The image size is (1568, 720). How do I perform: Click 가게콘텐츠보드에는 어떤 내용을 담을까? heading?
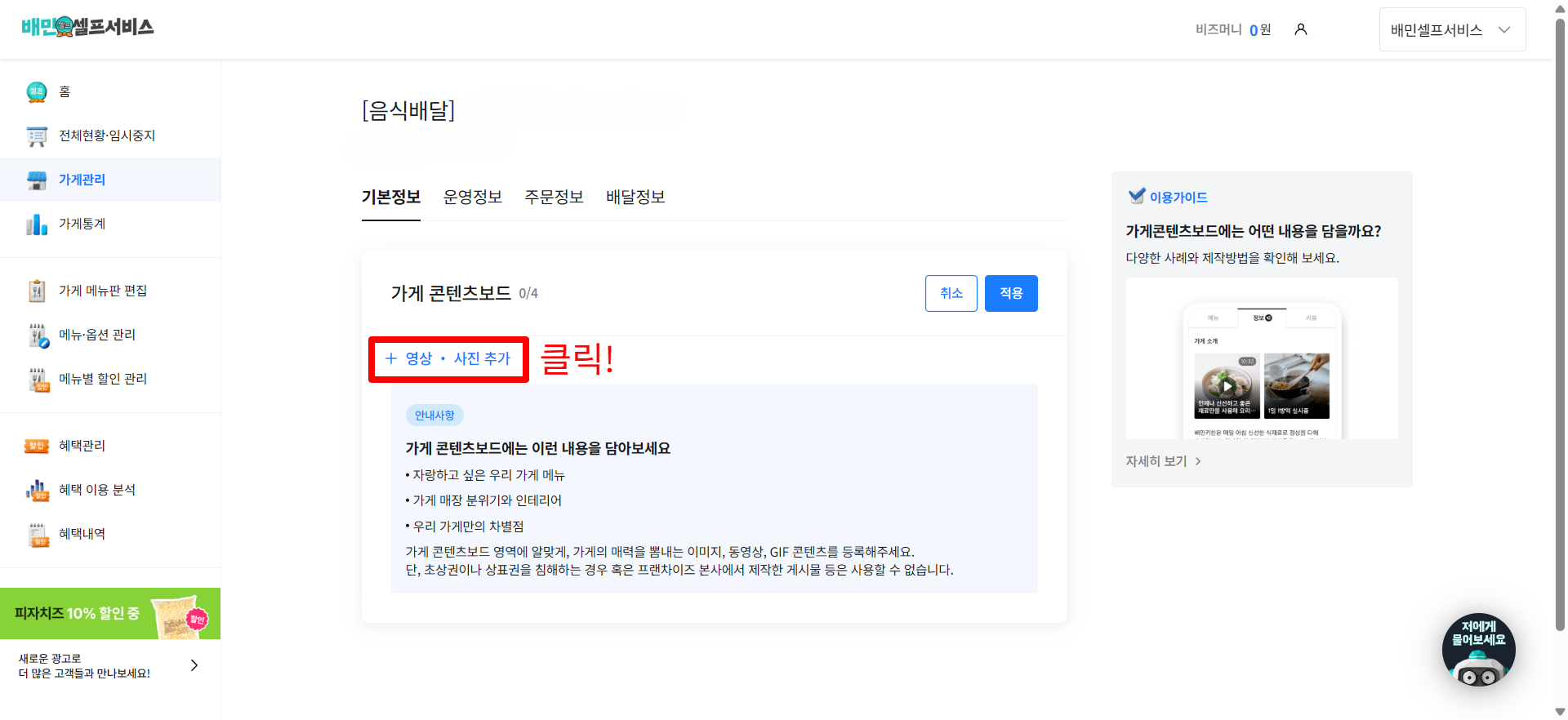(x=1254, y=231)
